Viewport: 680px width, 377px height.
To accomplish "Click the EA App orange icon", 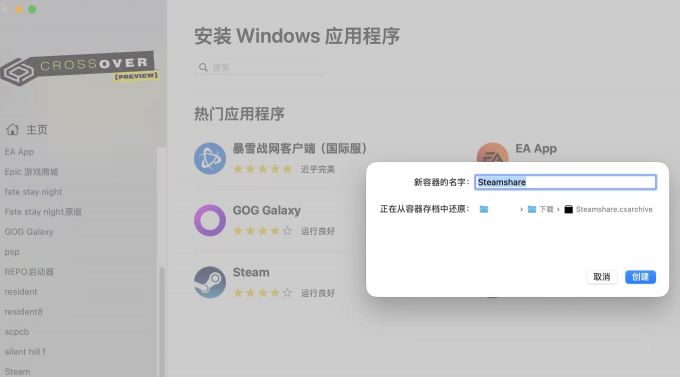I will click(x=492, y=153).
